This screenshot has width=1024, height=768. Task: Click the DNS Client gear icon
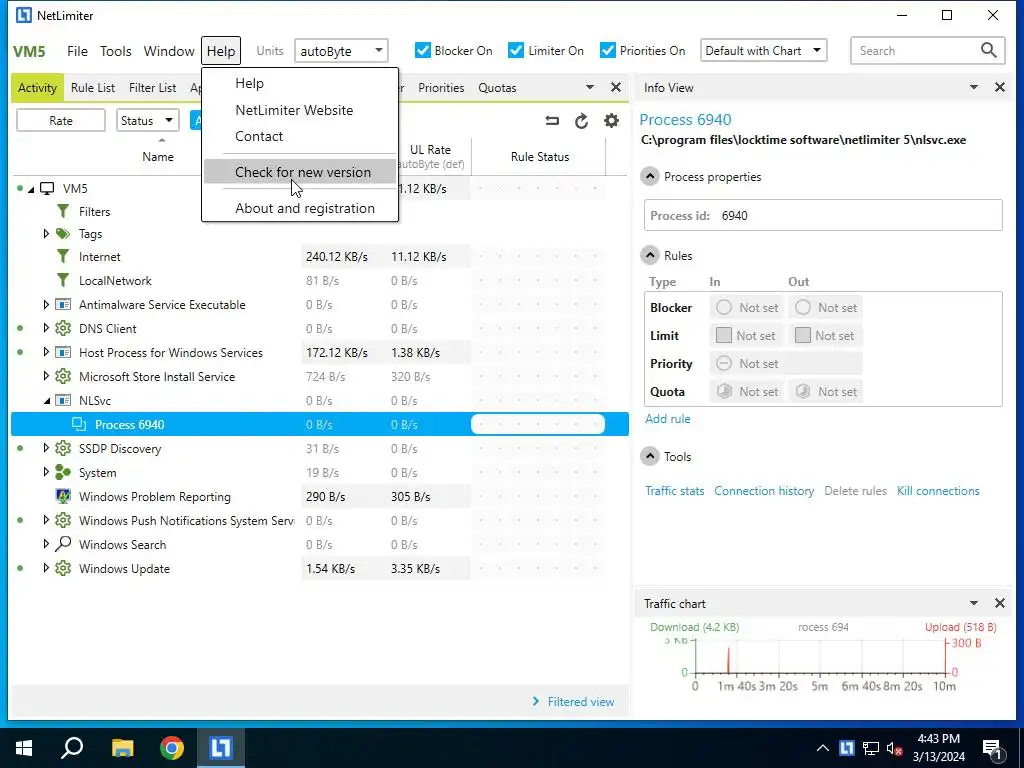pos(63,328)
